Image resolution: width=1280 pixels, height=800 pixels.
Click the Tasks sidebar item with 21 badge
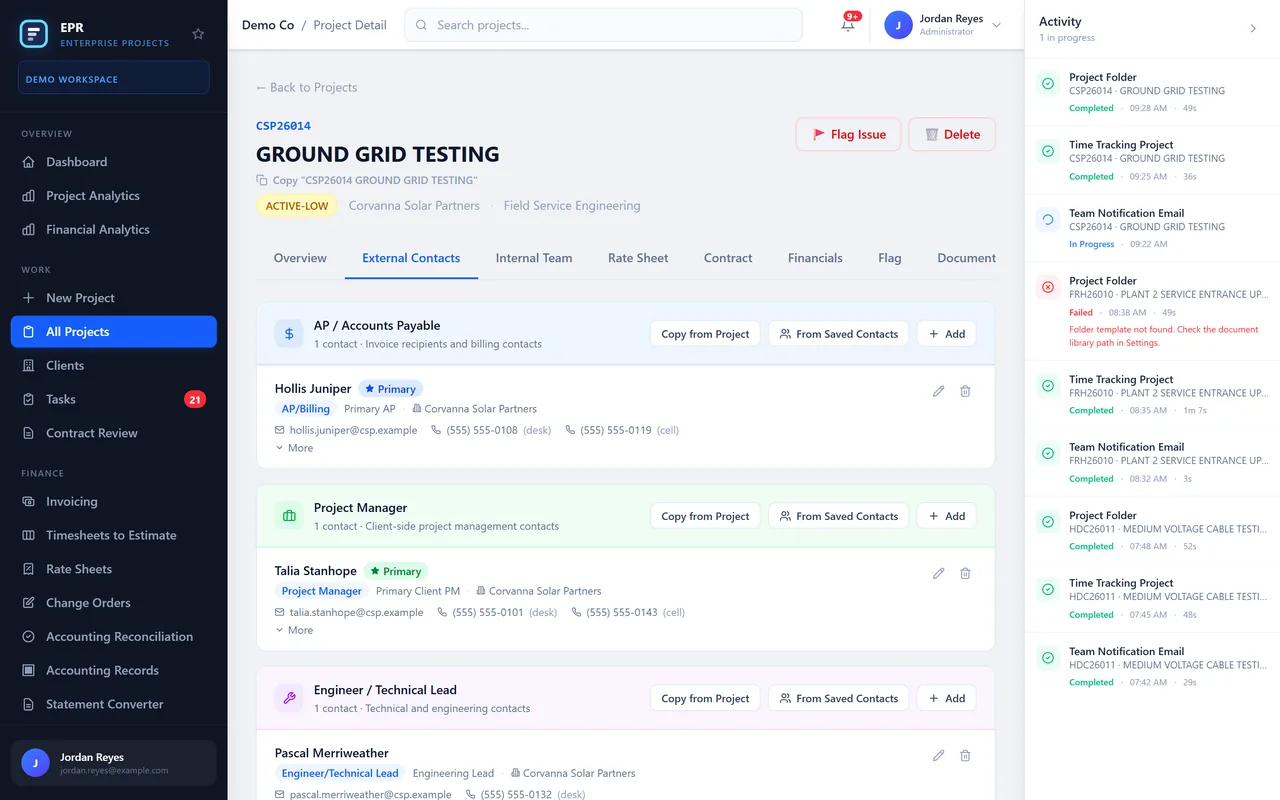click(x=114, y=399)
